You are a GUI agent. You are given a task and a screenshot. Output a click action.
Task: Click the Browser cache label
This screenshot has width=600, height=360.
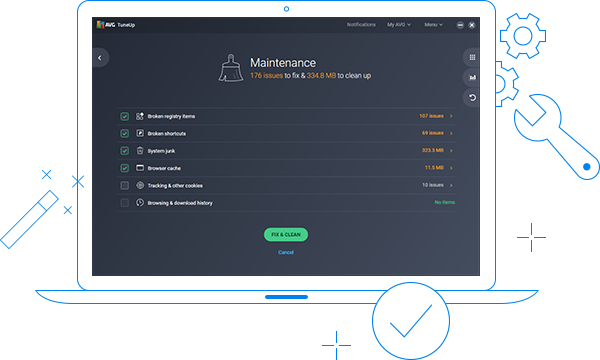point(164,168)
